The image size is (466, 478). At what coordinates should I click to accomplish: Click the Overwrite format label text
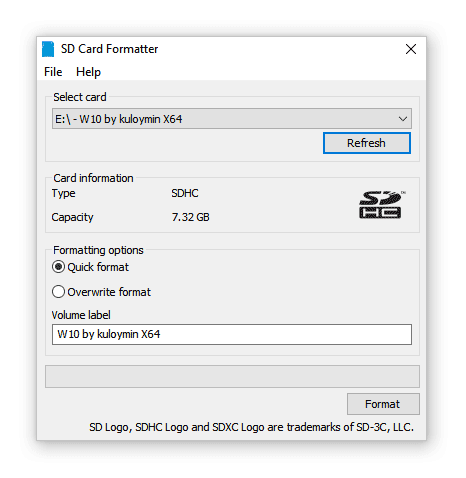(x=109, y=292)
